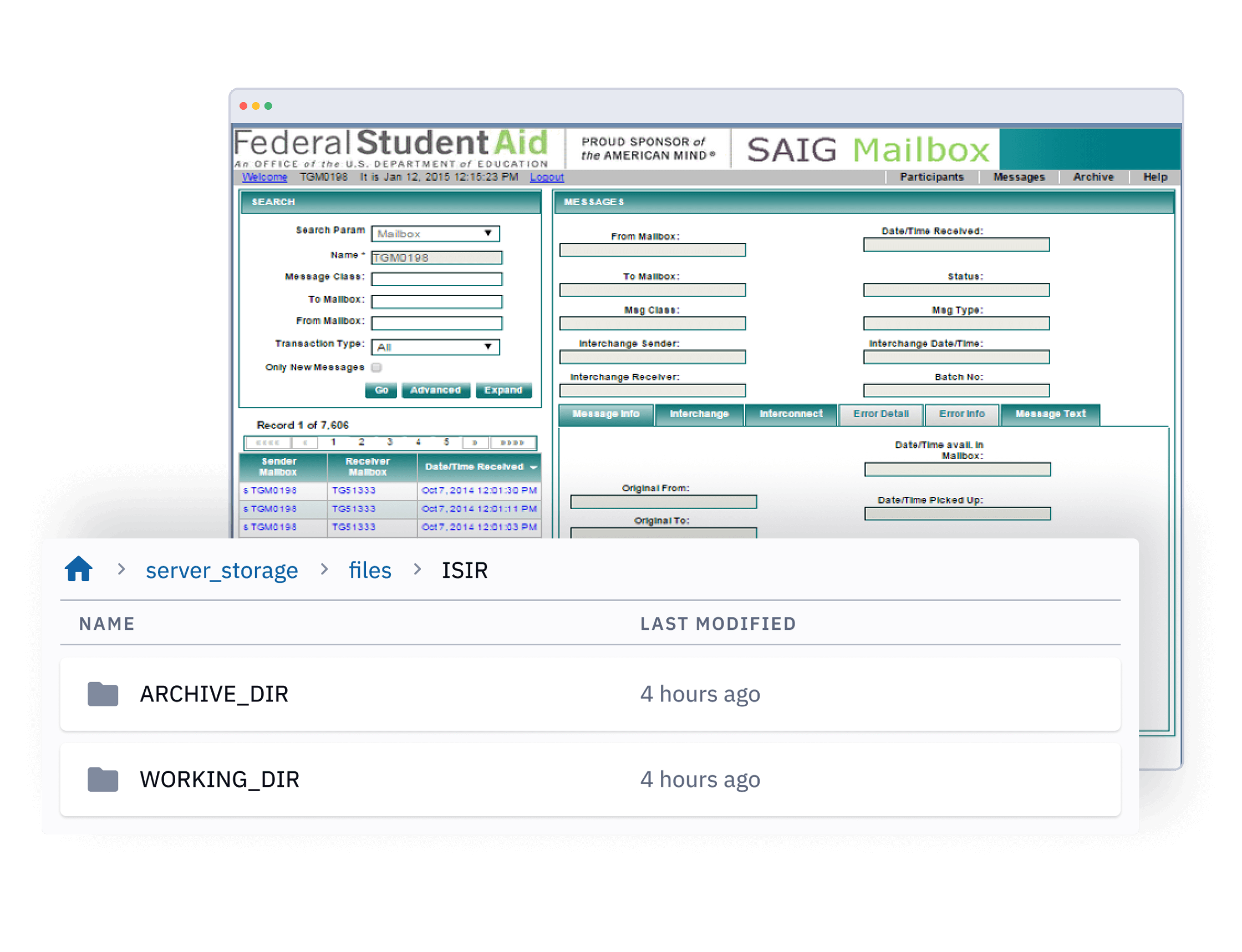
Task: Go to results page 2
Action: coord(362,442)
